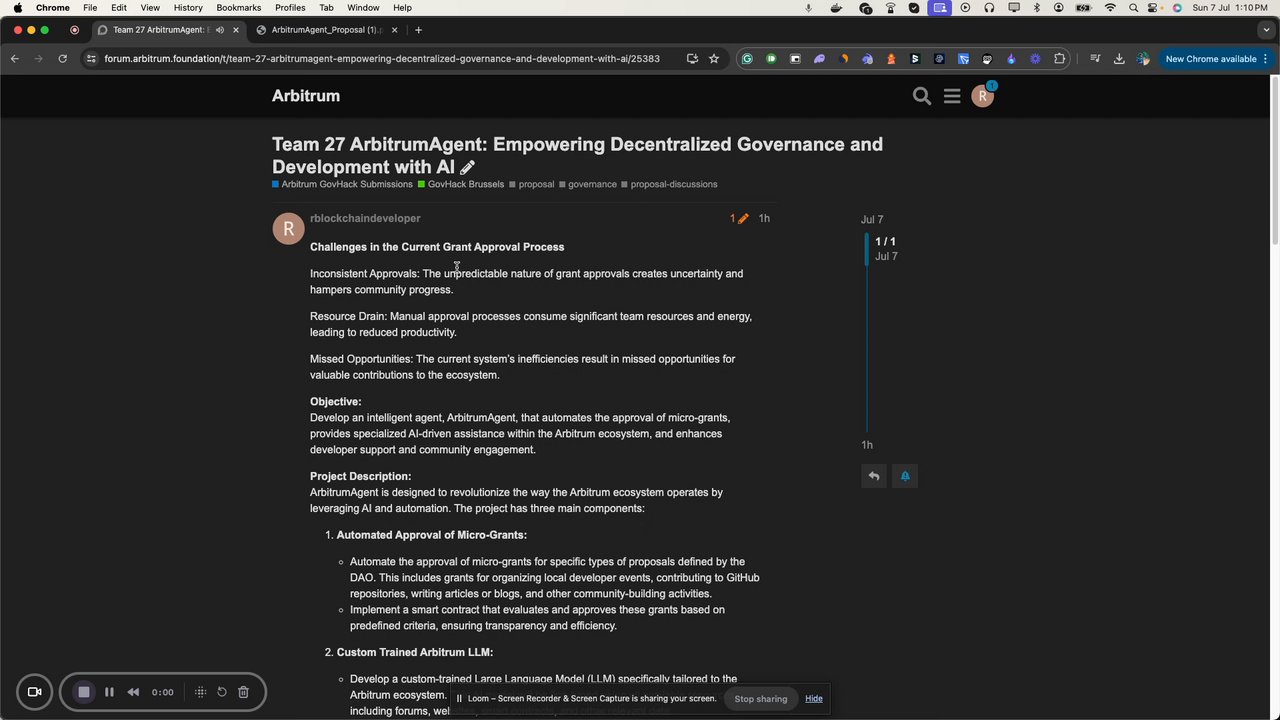This screenshot has height=720, width=1280.
Task: Reload the page
Action: (x=62, y=59)
